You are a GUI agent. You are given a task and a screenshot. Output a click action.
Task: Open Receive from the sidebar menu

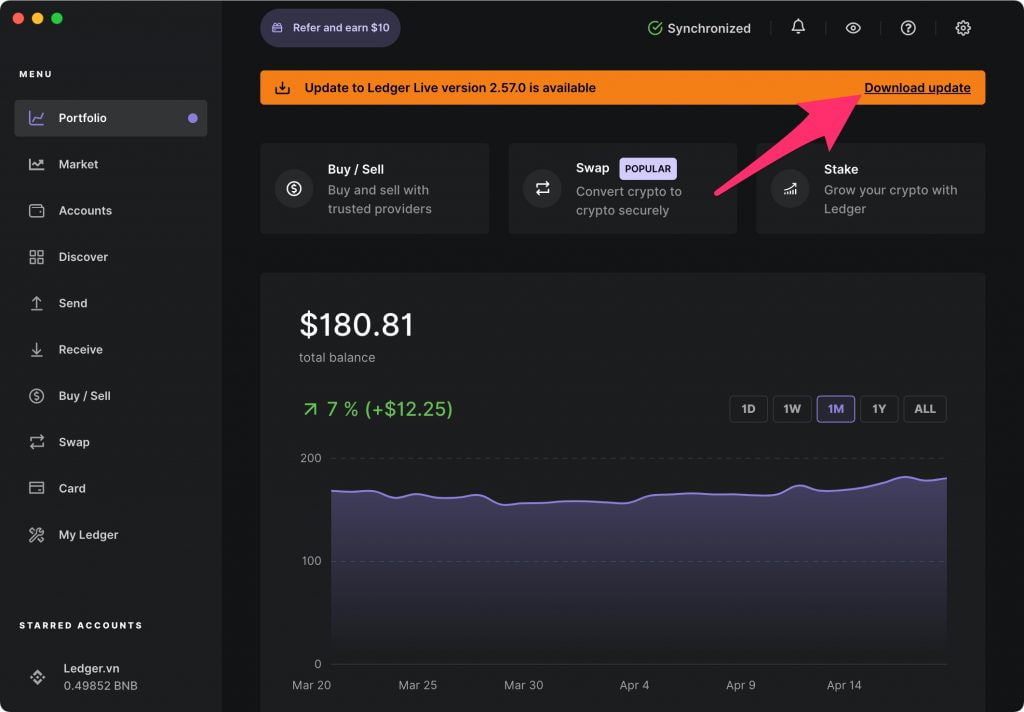coord(110,349)
